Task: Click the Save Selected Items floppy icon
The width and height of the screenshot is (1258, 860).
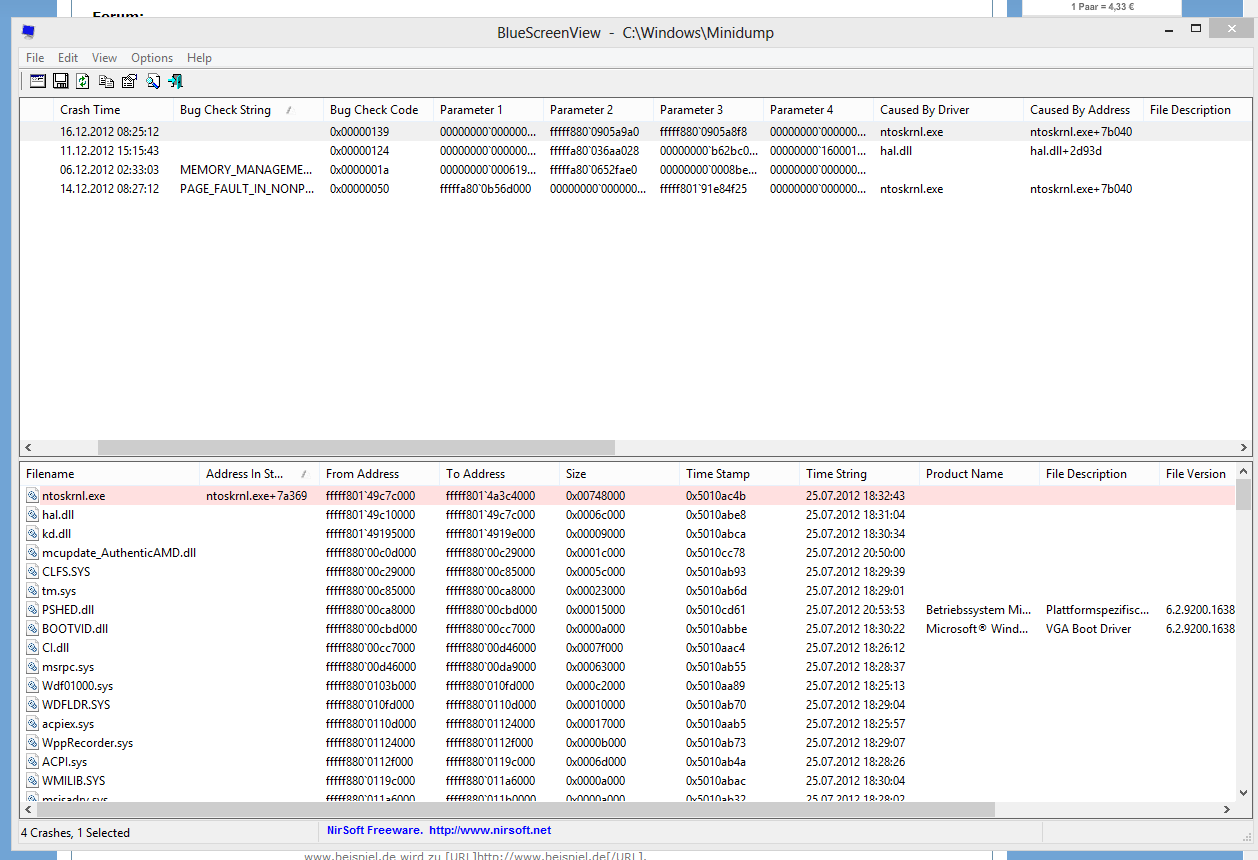Action: (x=60, y=82)
